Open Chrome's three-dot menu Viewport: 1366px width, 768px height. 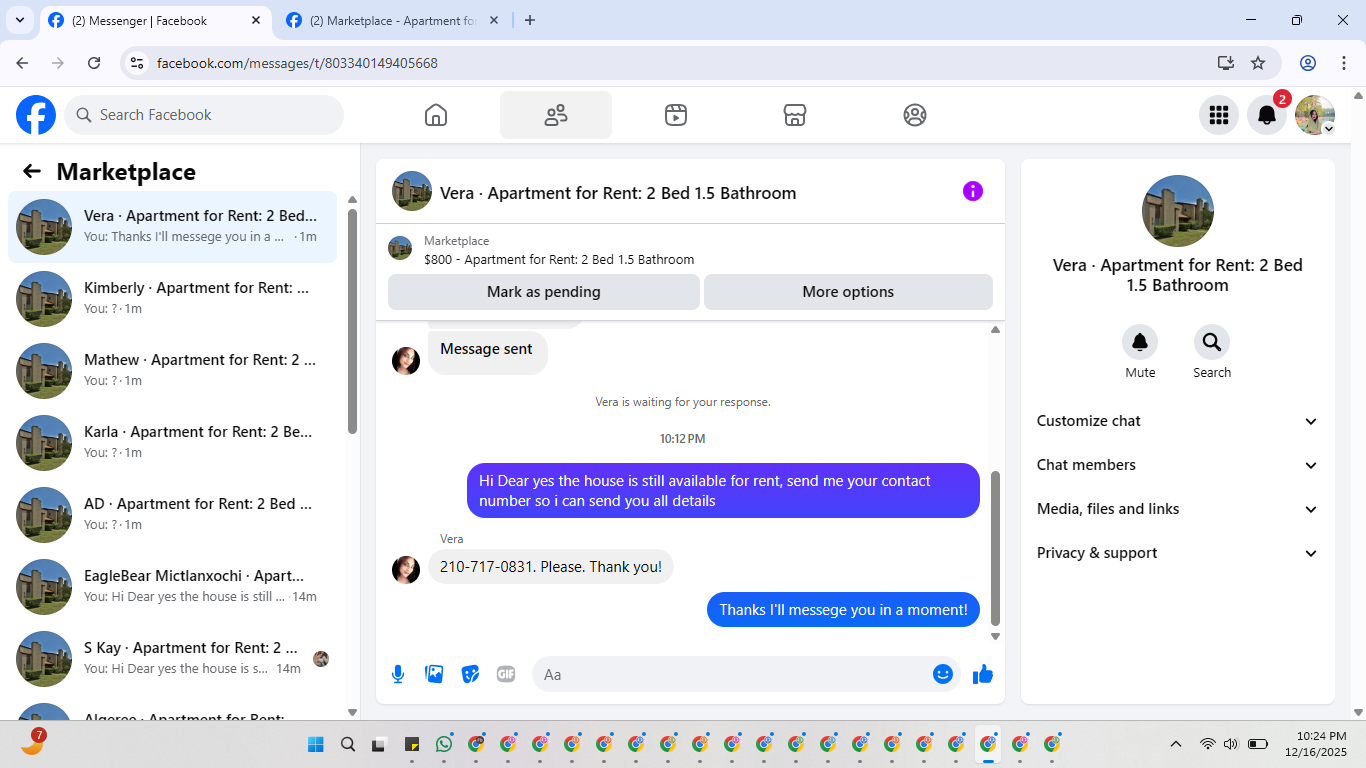tap(1344, 63)
